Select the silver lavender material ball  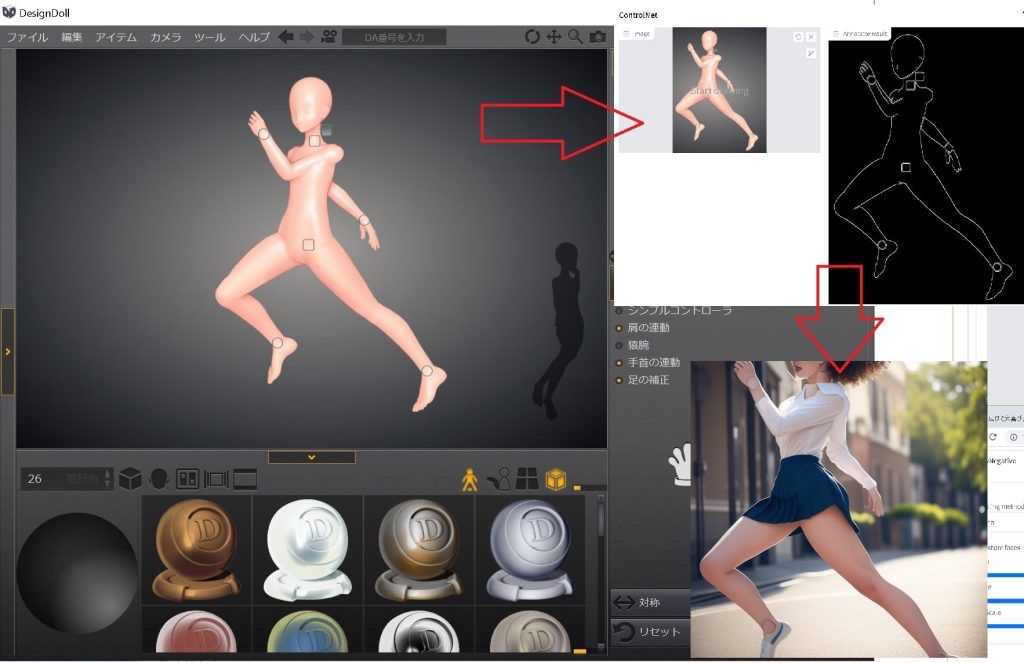(x=530, y=549)
